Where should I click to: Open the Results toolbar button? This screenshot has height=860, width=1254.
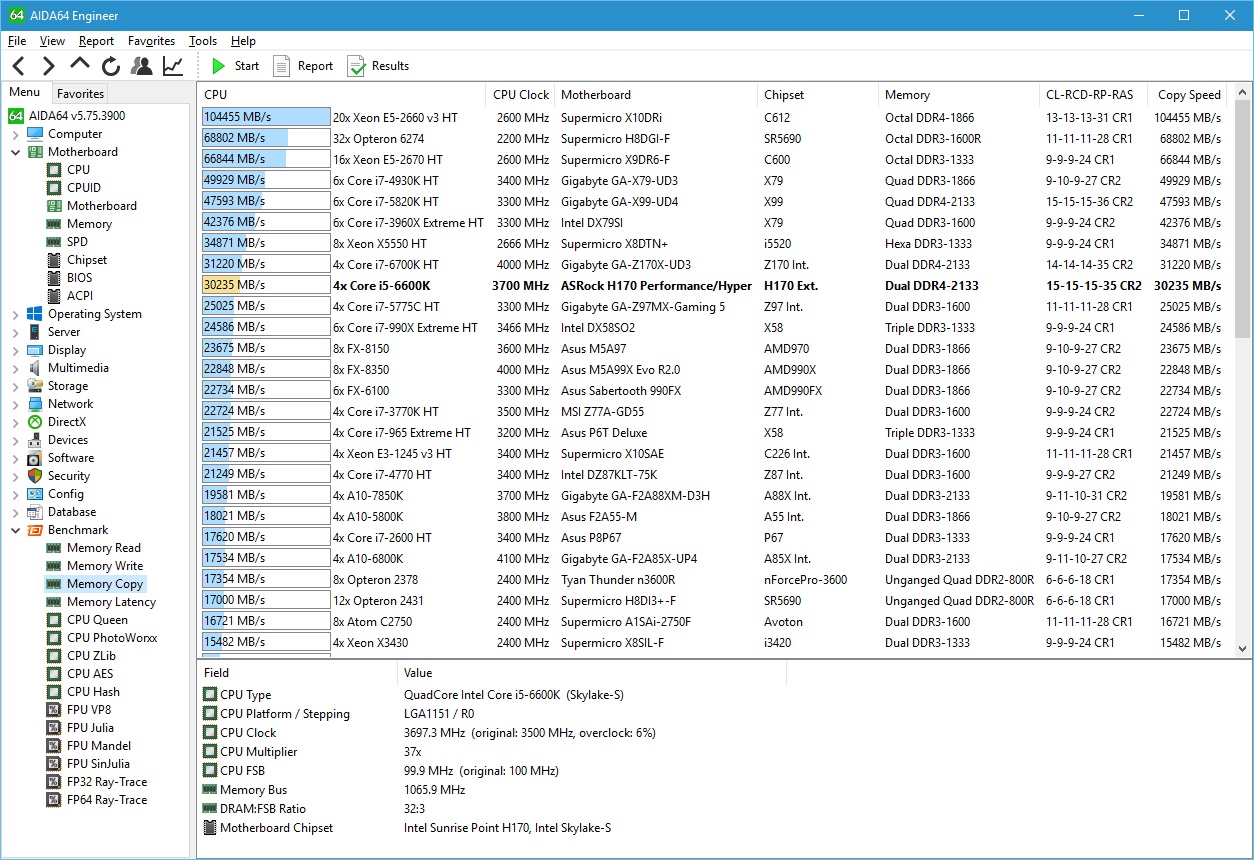point(378,66)
